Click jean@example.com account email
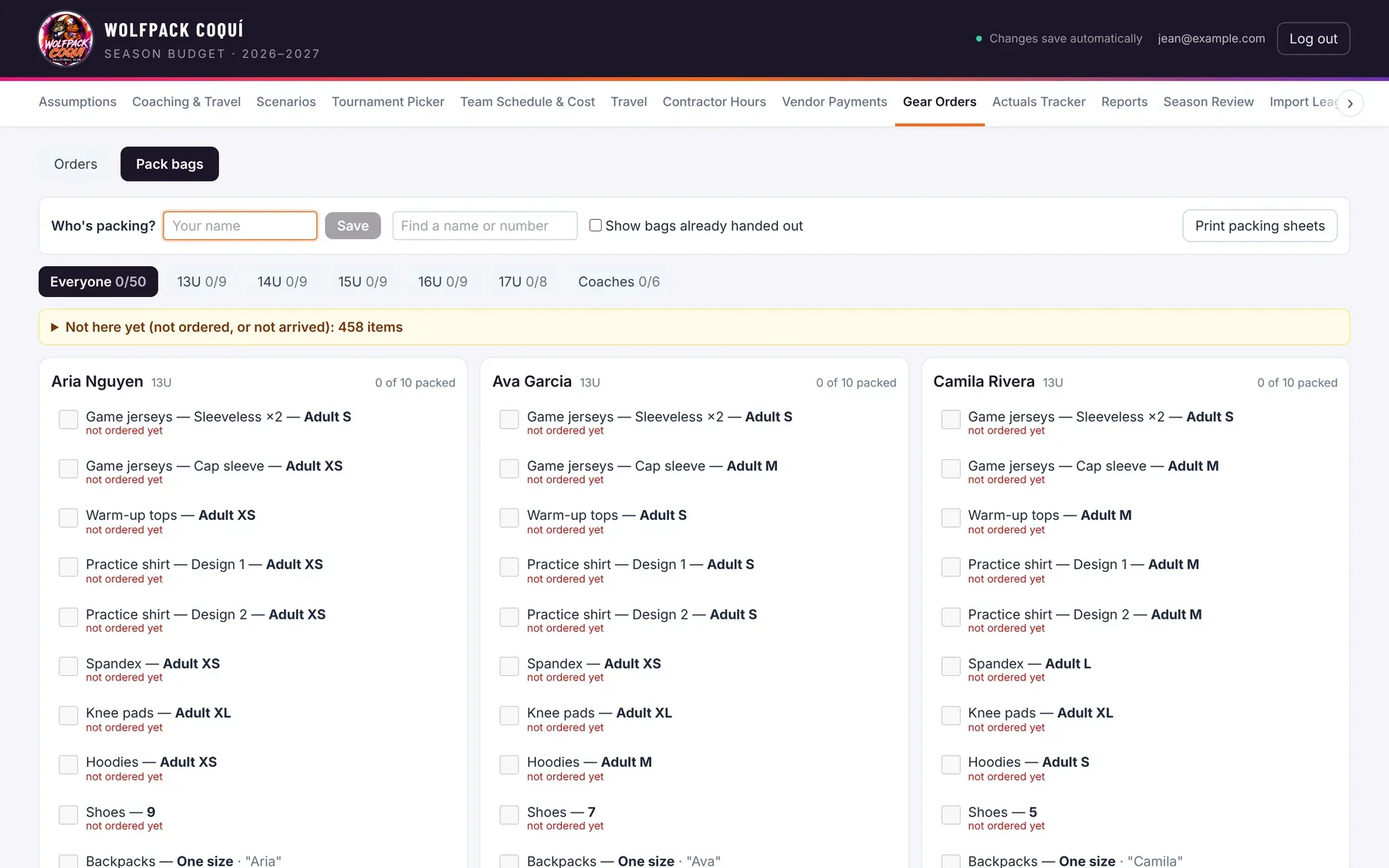 tap(1211, 39)
